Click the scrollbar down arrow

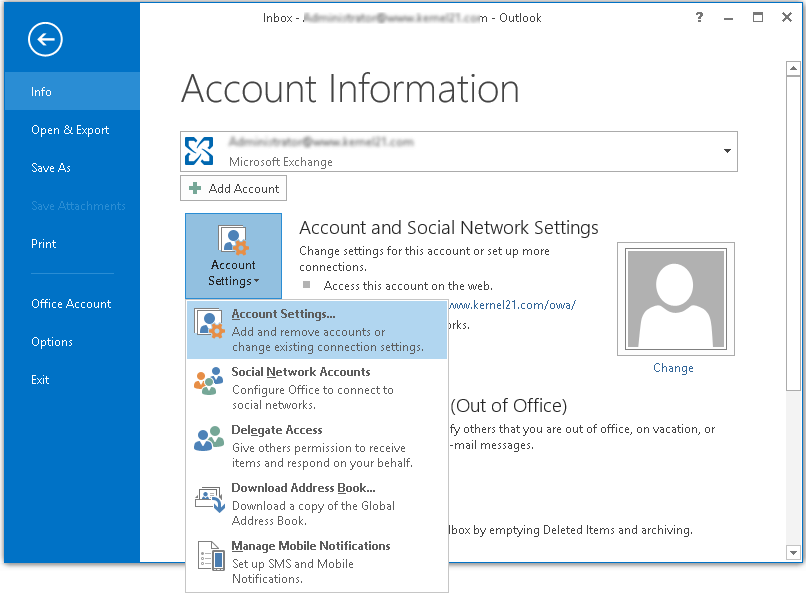coord(793,553)
